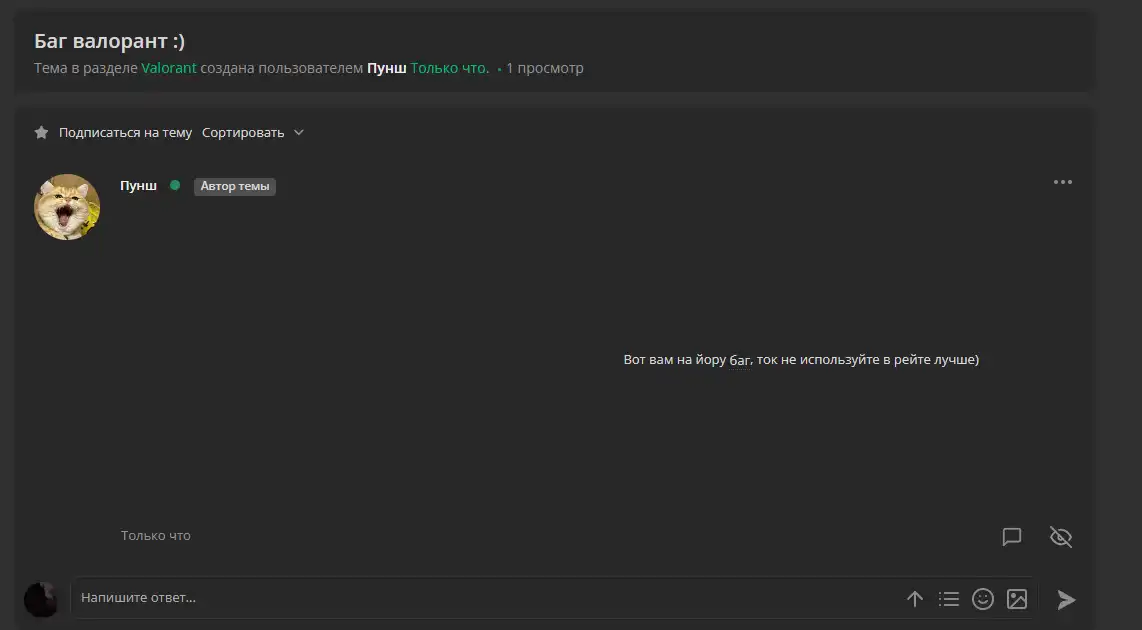Send reply with paper plane icon
Image resolution: width=1142 pixels, height=630 pixels.
[x=1066, y=599]
